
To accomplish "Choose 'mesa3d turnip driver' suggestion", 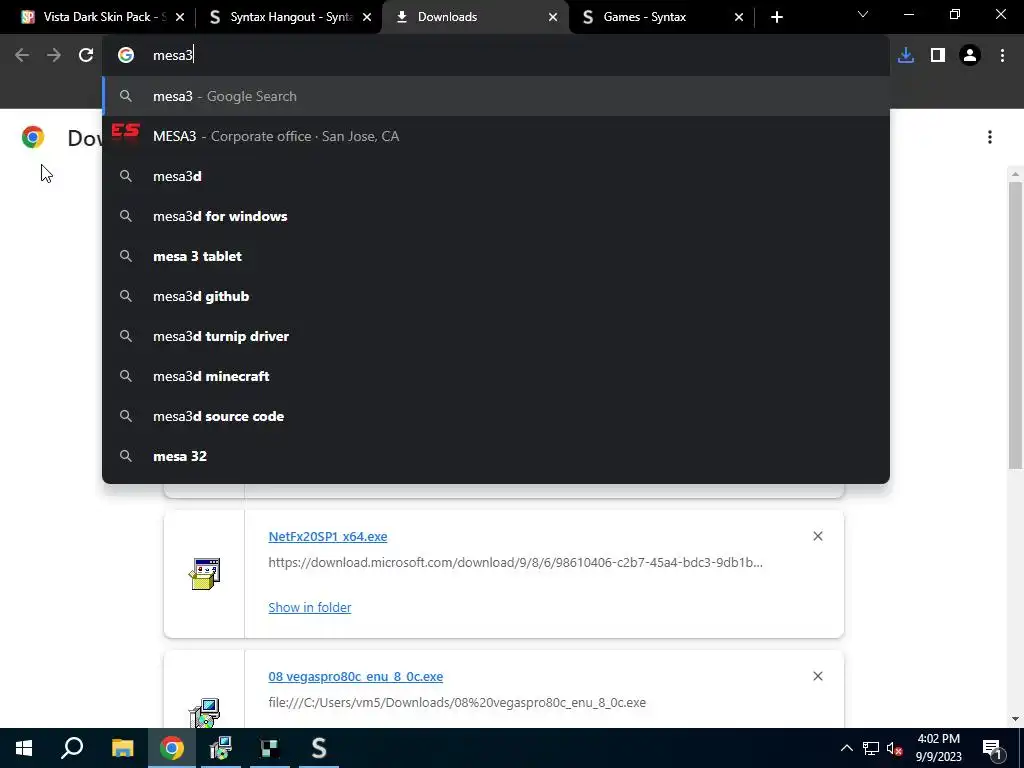I will pyautogui.click(x=496, y=336).
